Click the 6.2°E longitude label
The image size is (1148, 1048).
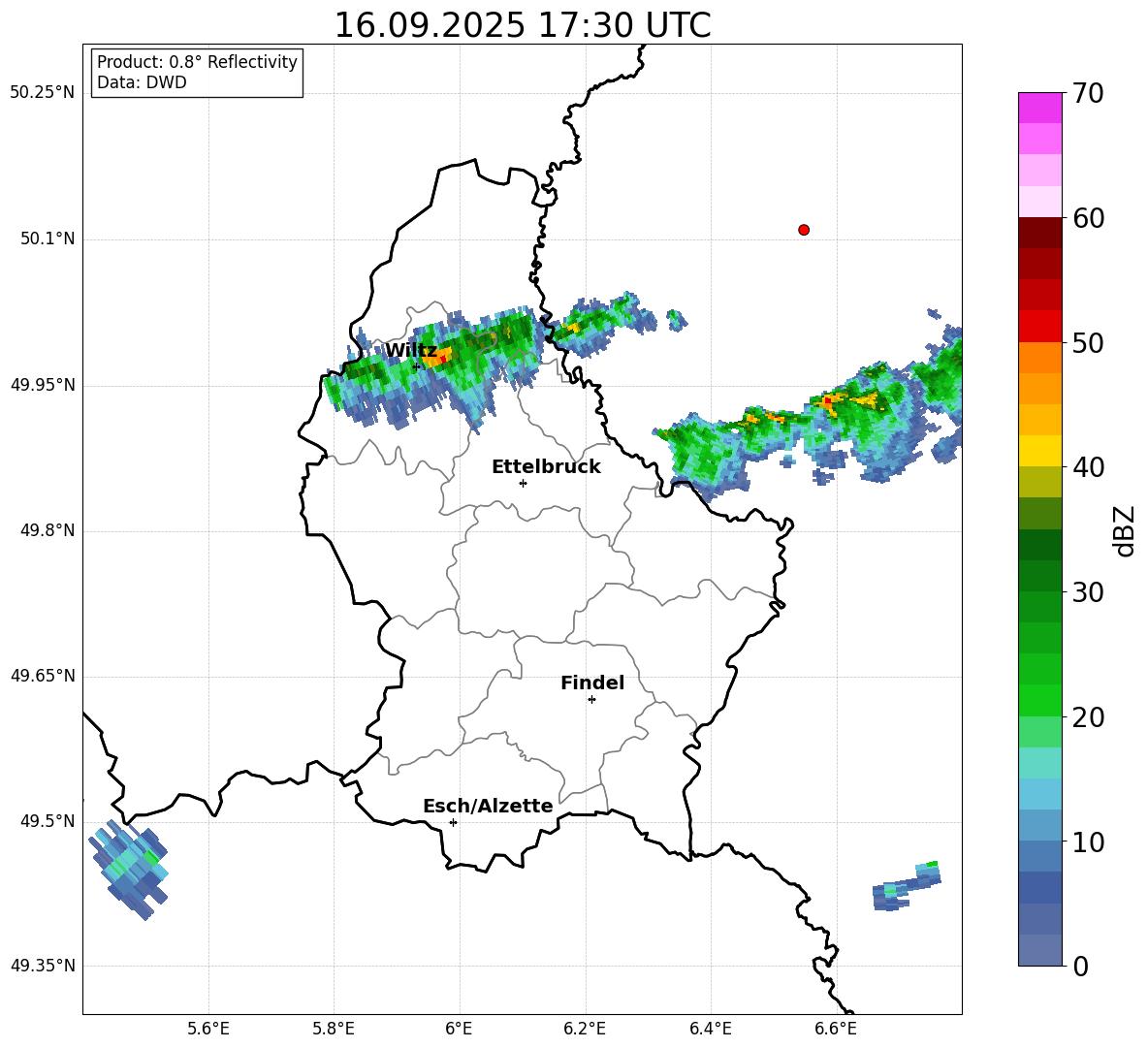585,1029
